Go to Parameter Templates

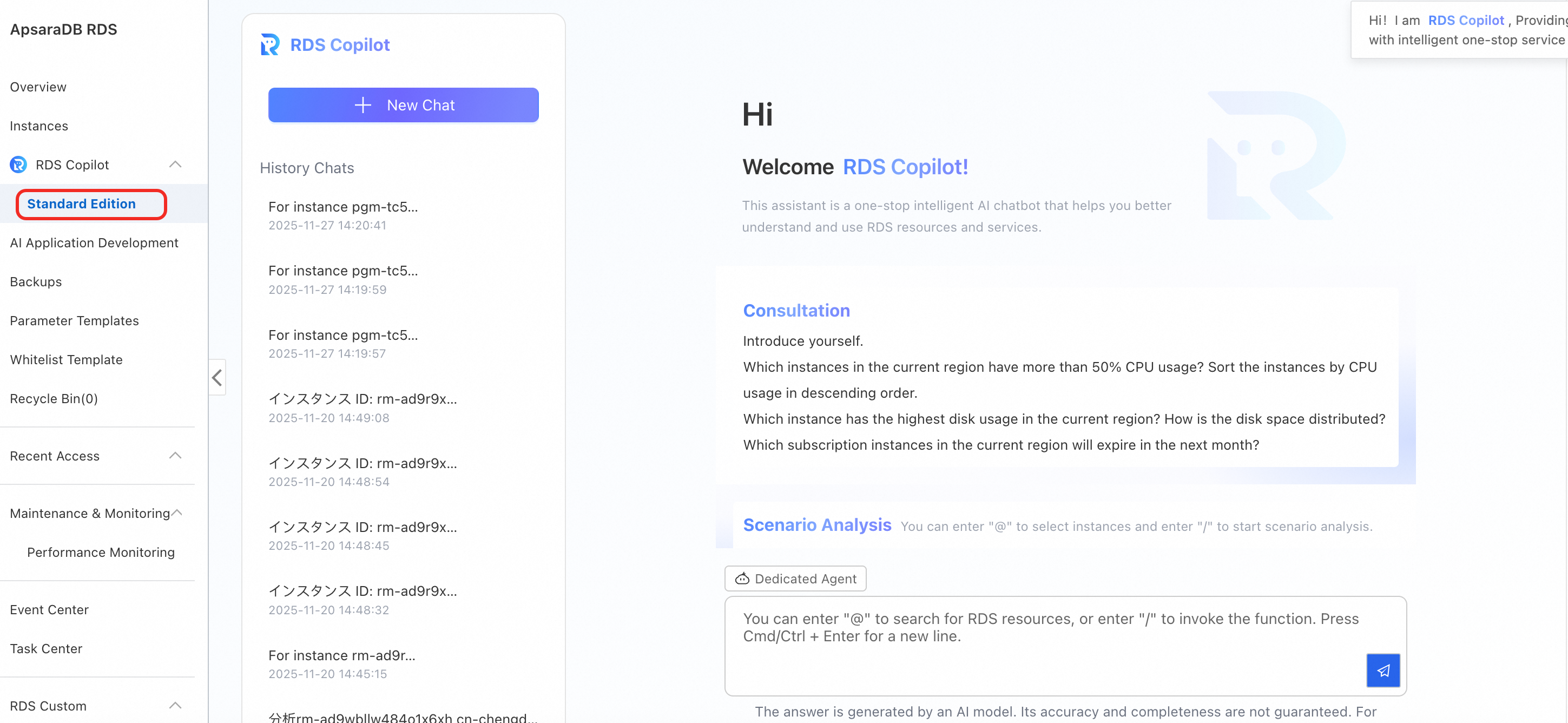[x=74, y=320]
